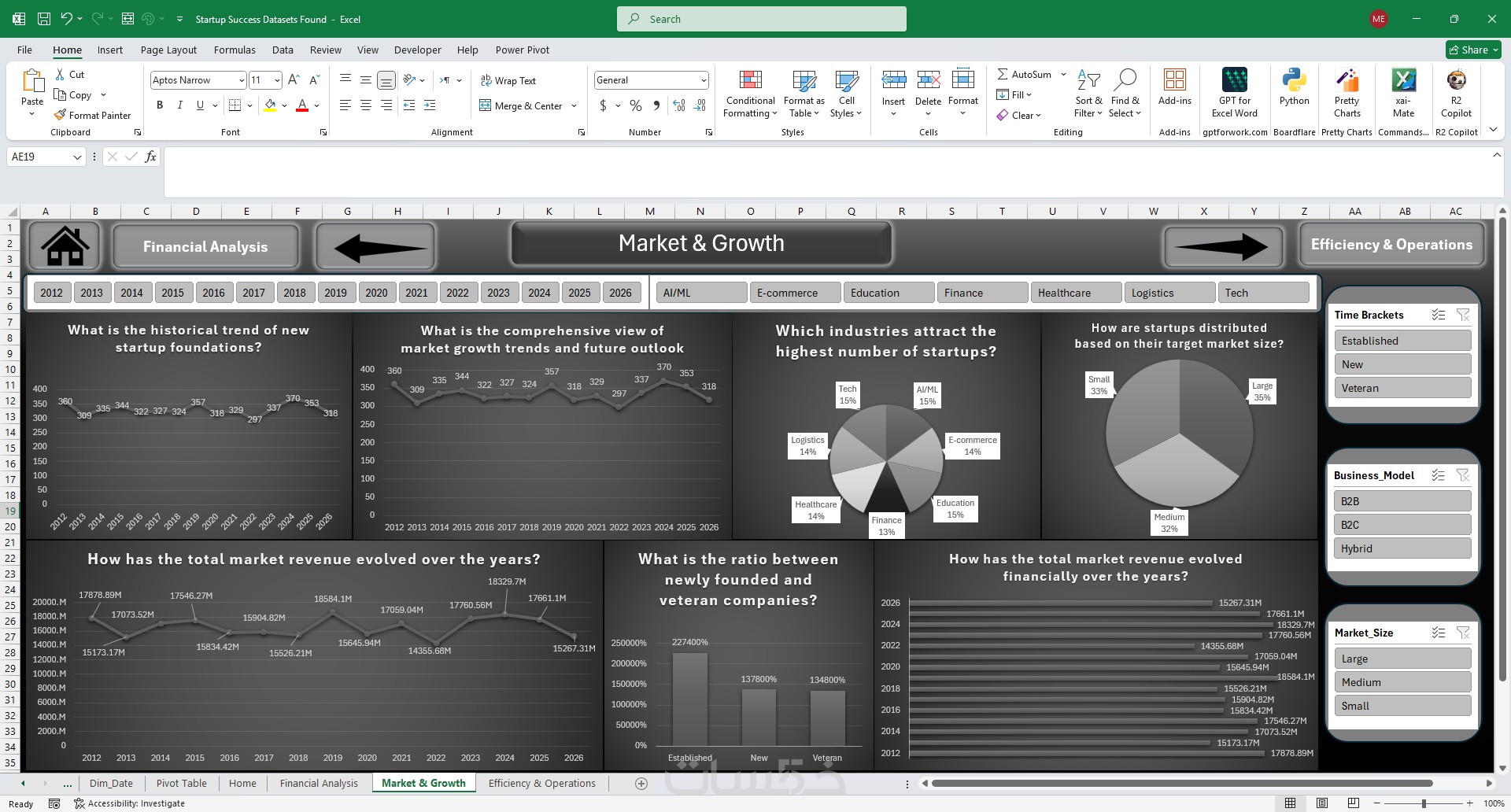The image size is (1511, 812).
Task: Clear the Business_Model slicer filter
Action: 1463,475
